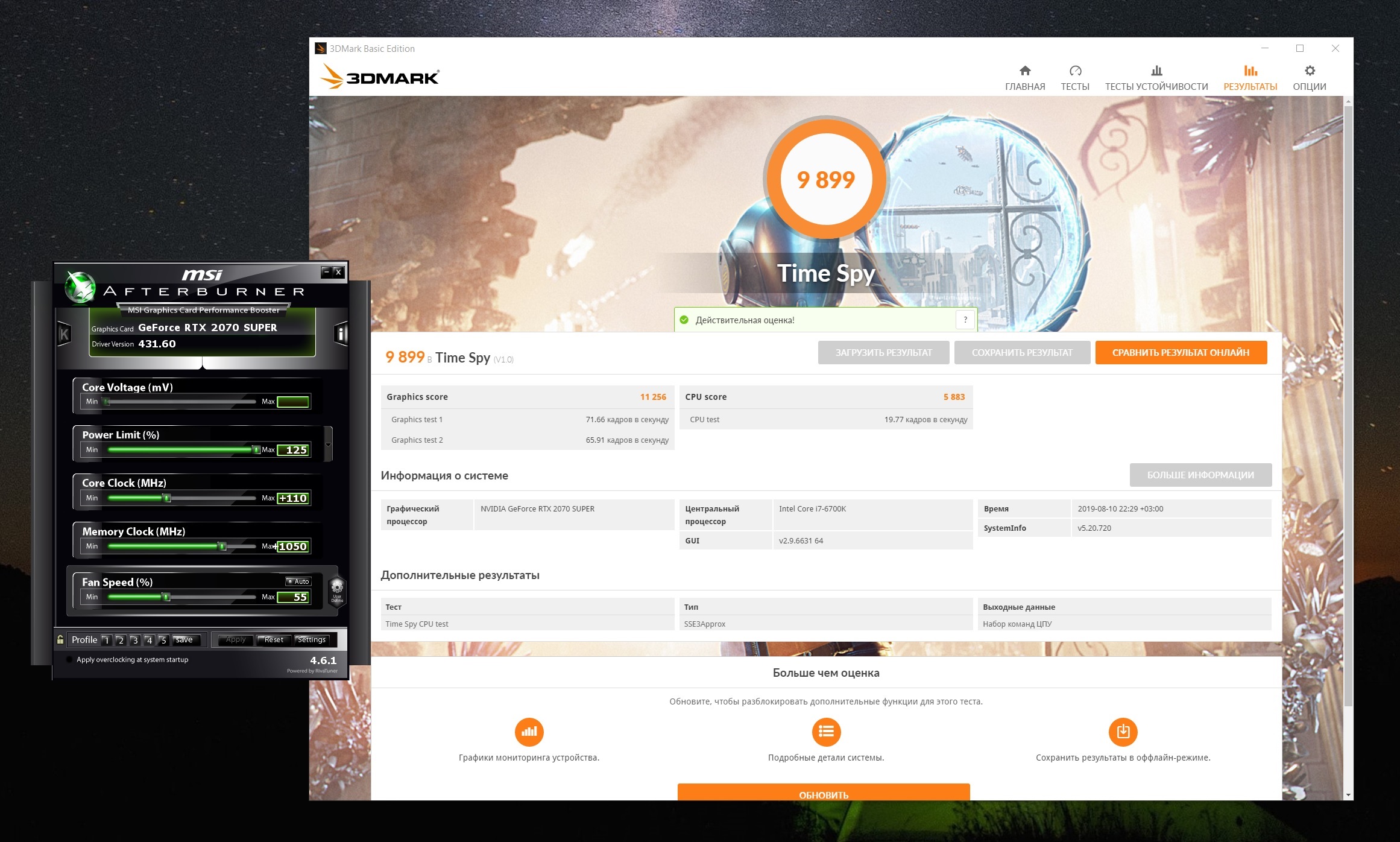Toggle the profile lock padlock icon
Viewport: 1400px width, 842px height.
pos(60,639)
